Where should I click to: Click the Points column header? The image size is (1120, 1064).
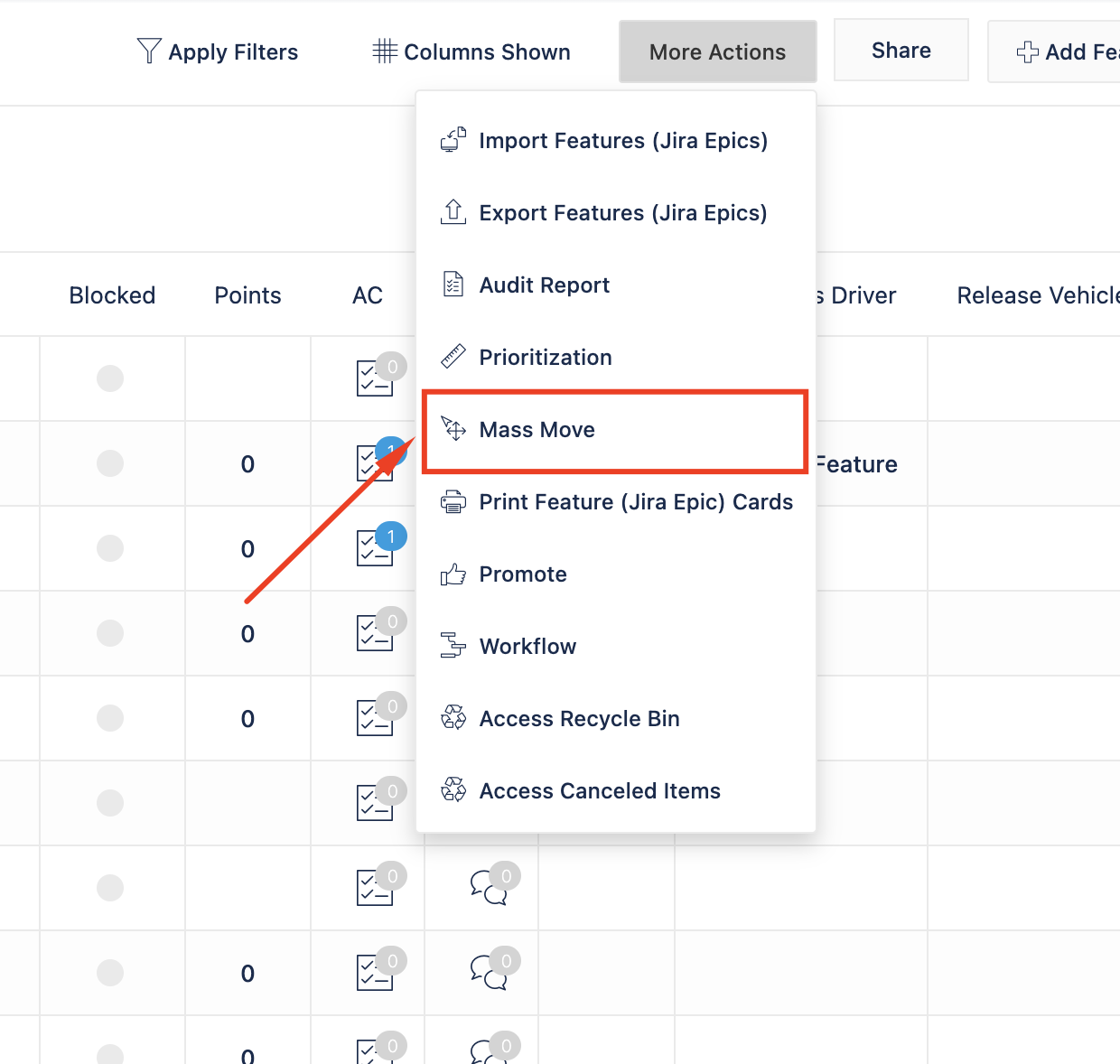pyautogui.click(x=247, y=295)
